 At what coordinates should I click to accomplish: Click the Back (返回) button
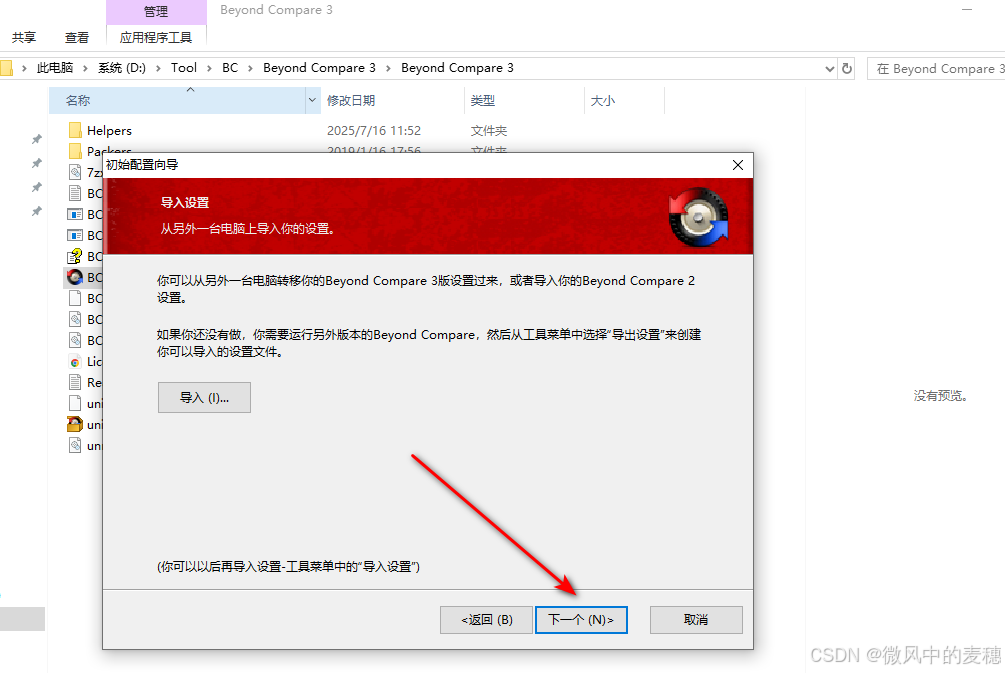coord(486,620)
